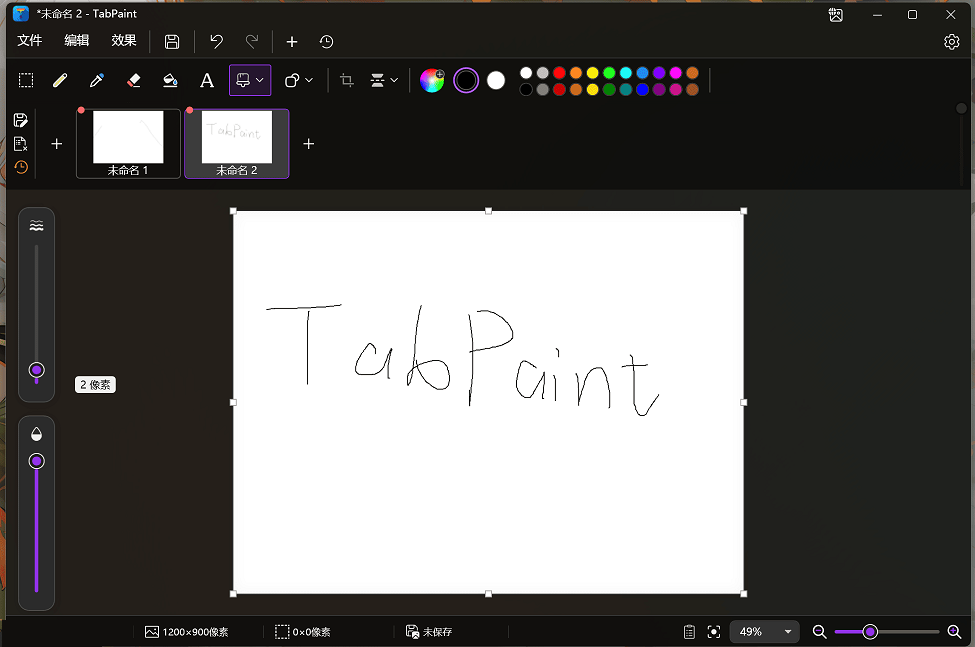Click the fit-to-screen icon in status bar
Screen dimensions: 975x647
tap(714, 631)
